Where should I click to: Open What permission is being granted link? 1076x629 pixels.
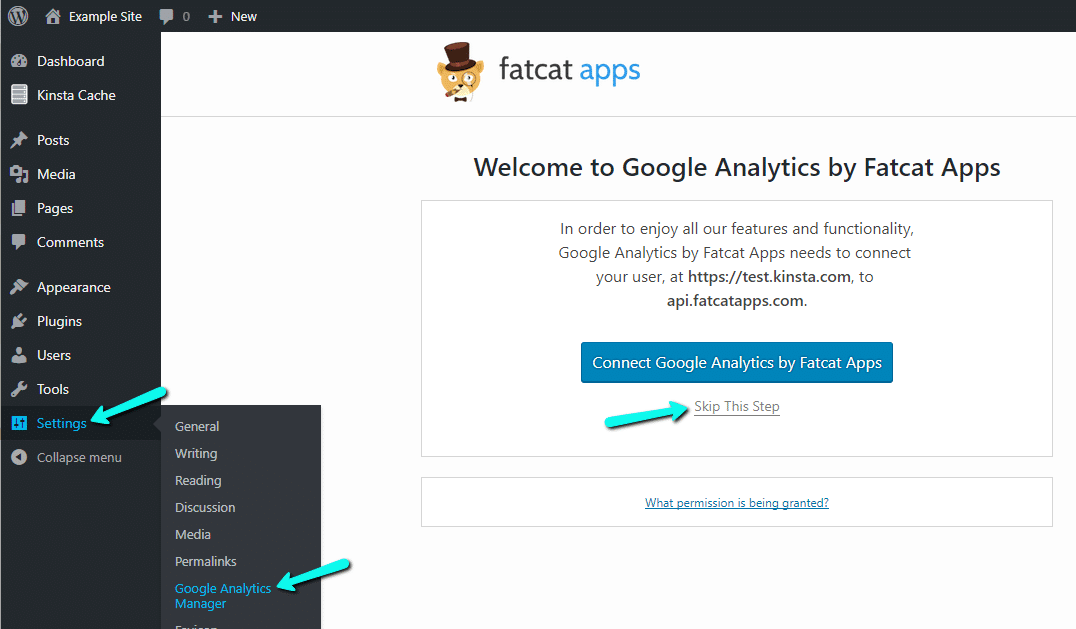pos(737,503)
